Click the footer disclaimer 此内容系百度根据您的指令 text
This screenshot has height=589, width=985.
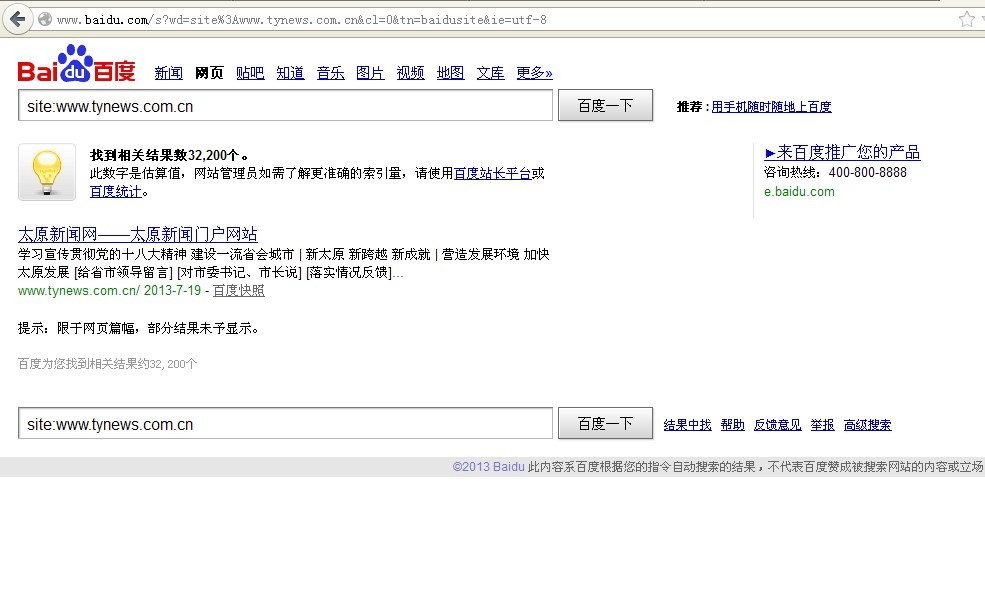[755, 467]
